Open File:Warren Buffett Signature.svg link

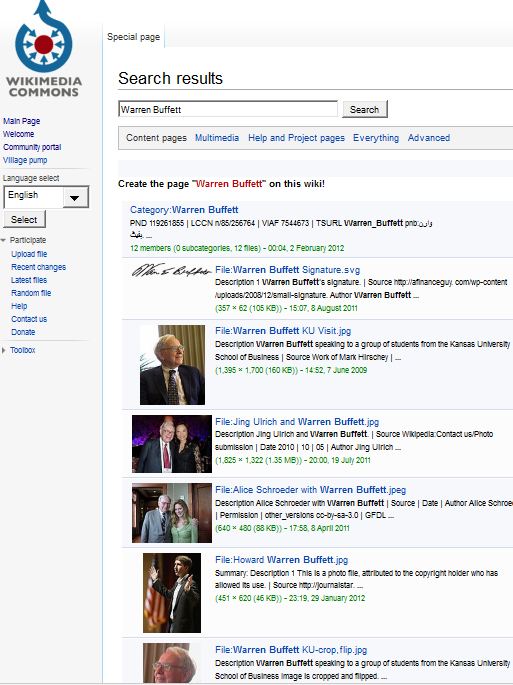[x=288, y=270]
